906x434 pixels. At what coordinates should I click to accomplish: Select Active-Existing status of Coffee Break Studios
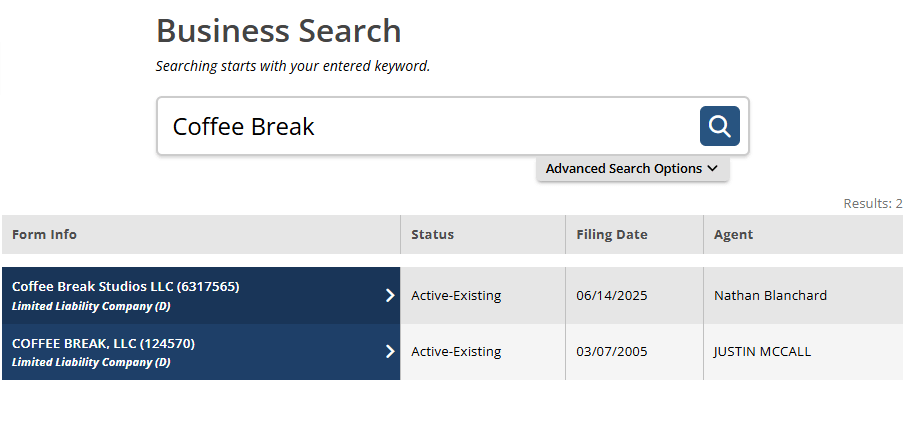tap(456, 296)
